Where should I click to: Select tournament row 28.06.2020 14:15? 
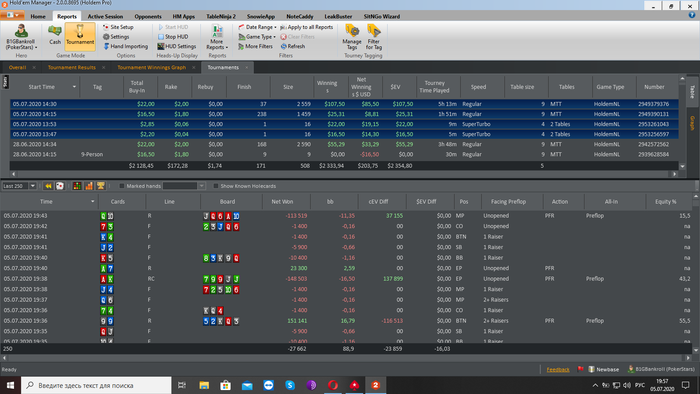[344, 154]
